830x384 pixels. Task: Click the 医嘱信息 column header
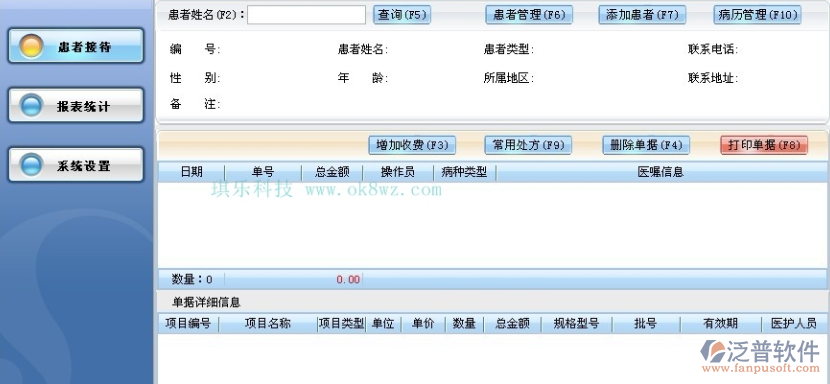click(661, 172)
